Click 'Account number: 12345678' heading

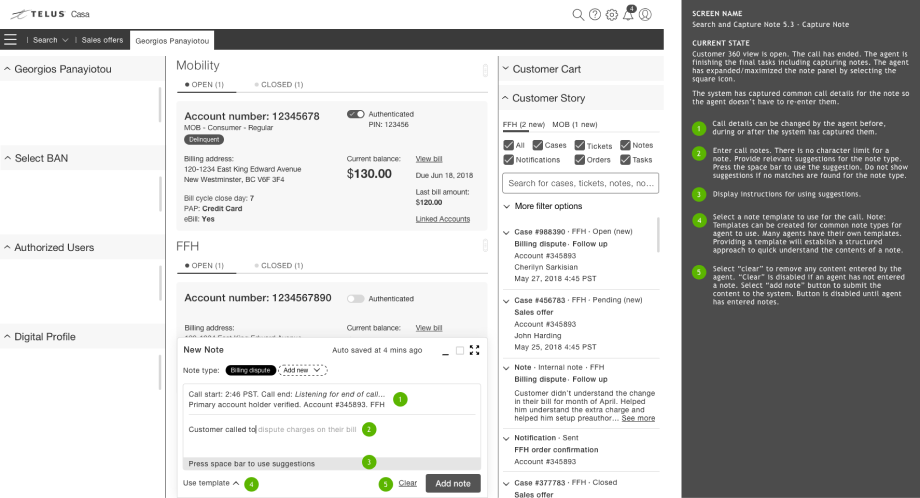[252, 116]
